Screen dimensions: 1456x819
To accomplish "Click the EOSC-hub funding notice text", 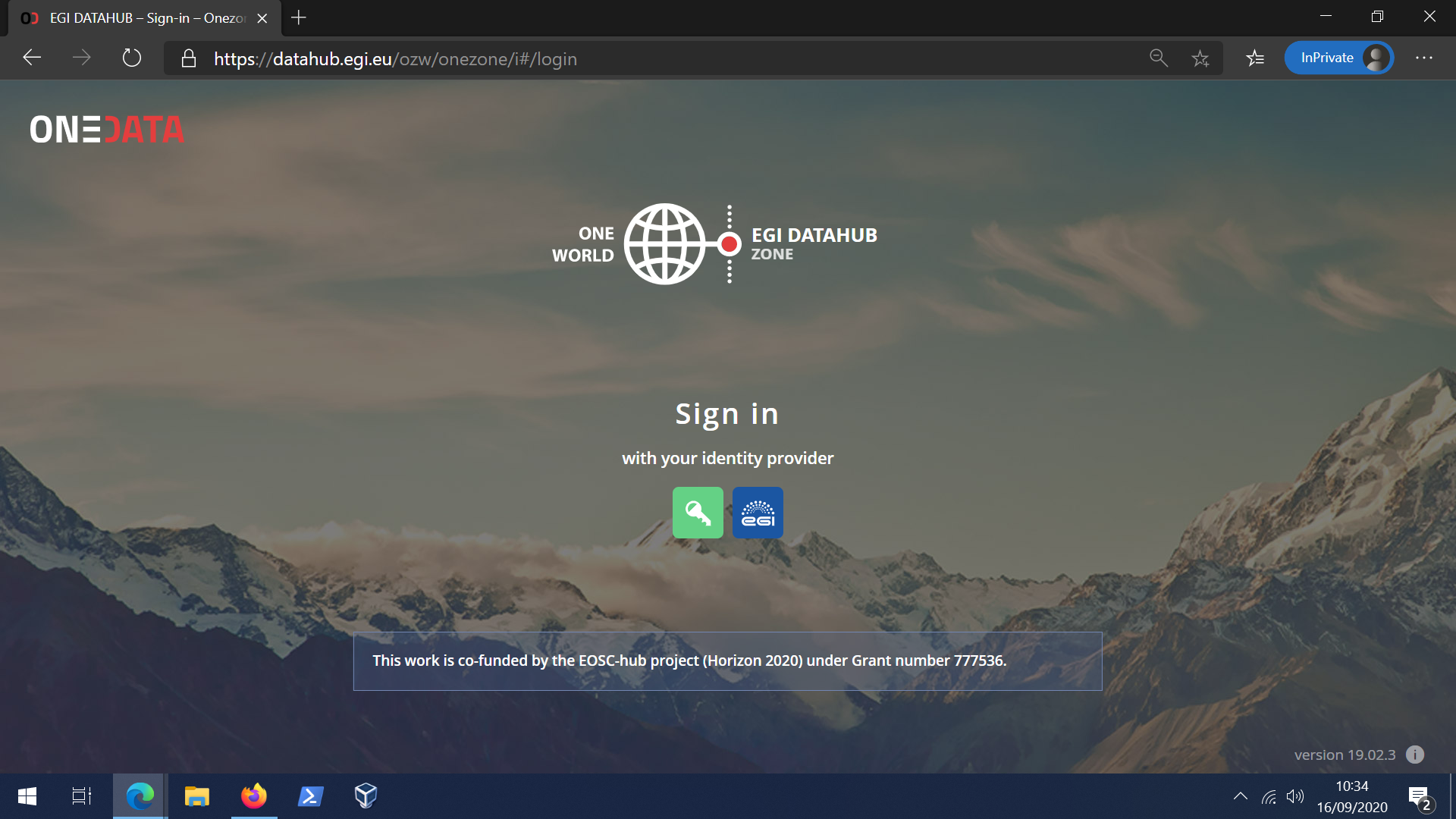I will point(689,661).
